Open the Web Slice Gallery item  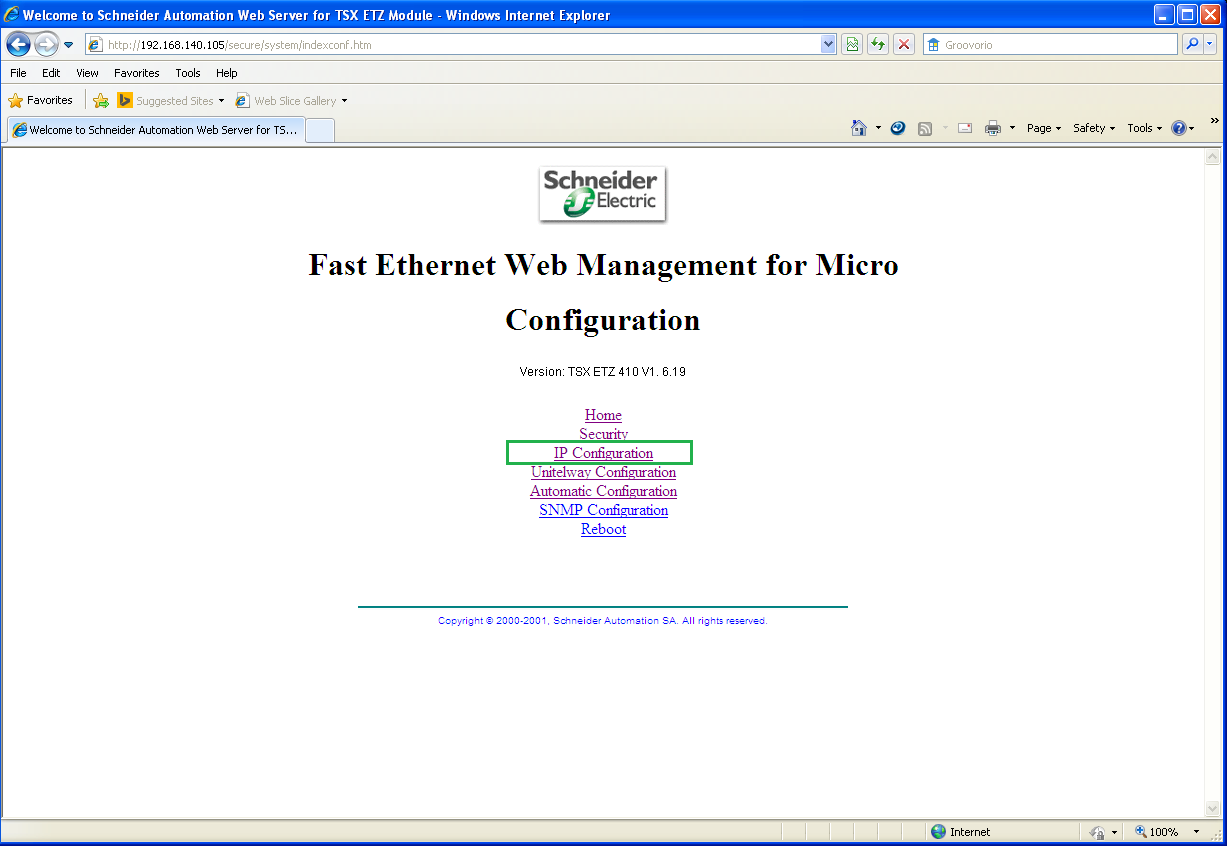(292, 100)
